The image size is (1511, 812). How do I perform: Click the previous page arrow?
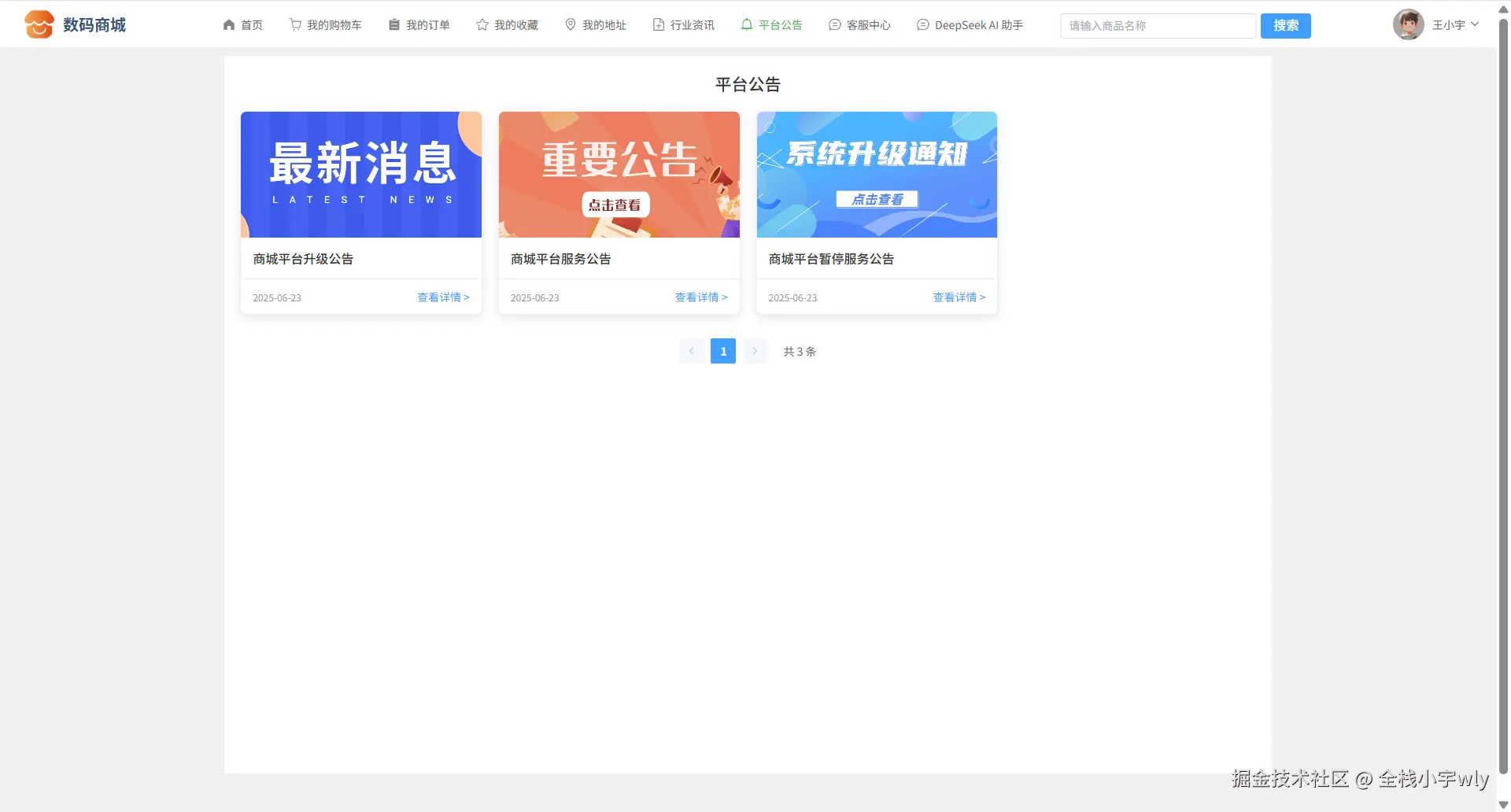pyautogui.click(x=692, y=351)
